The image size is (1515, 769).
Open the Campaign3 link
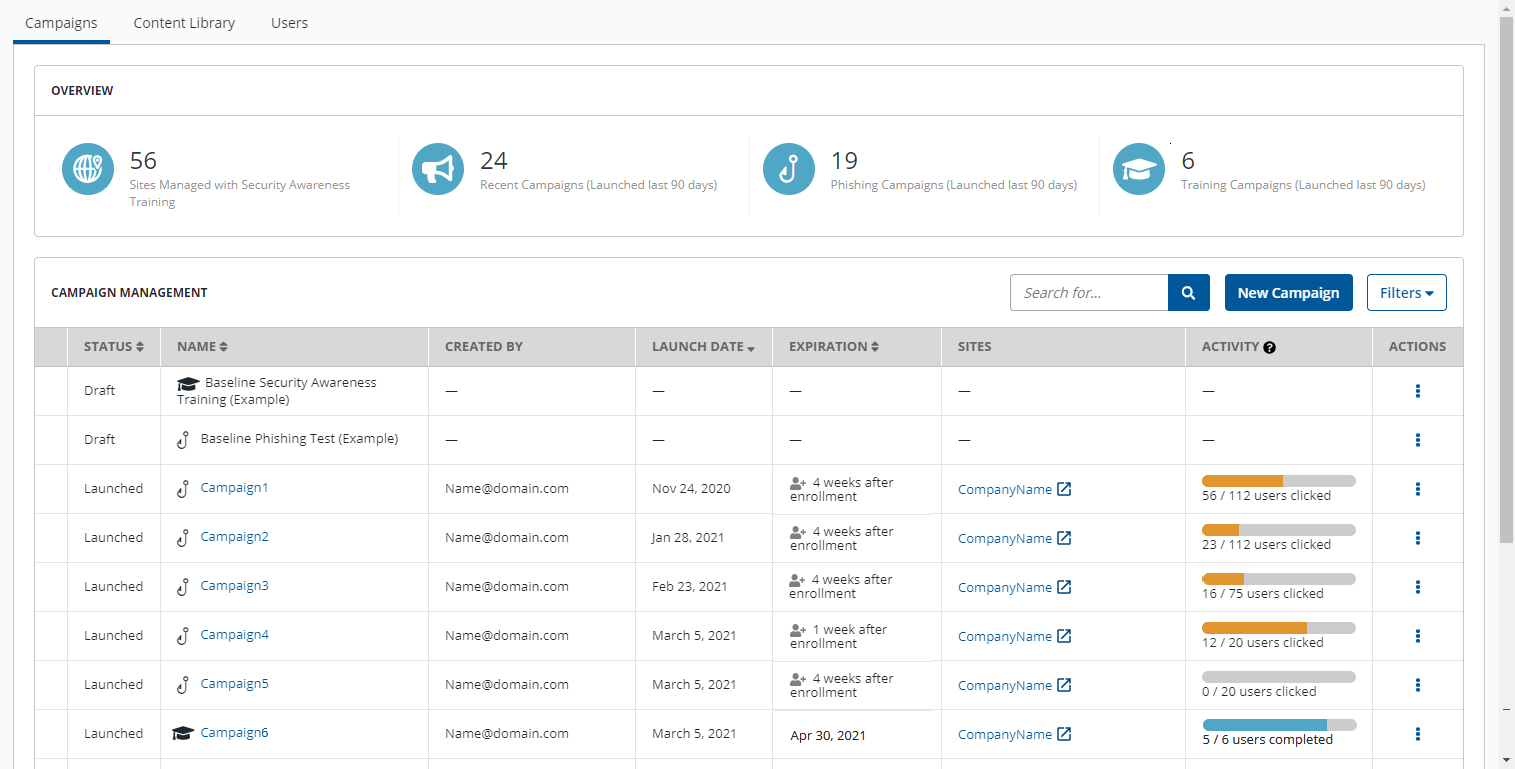pyautogui.click(x=234, y=586)
